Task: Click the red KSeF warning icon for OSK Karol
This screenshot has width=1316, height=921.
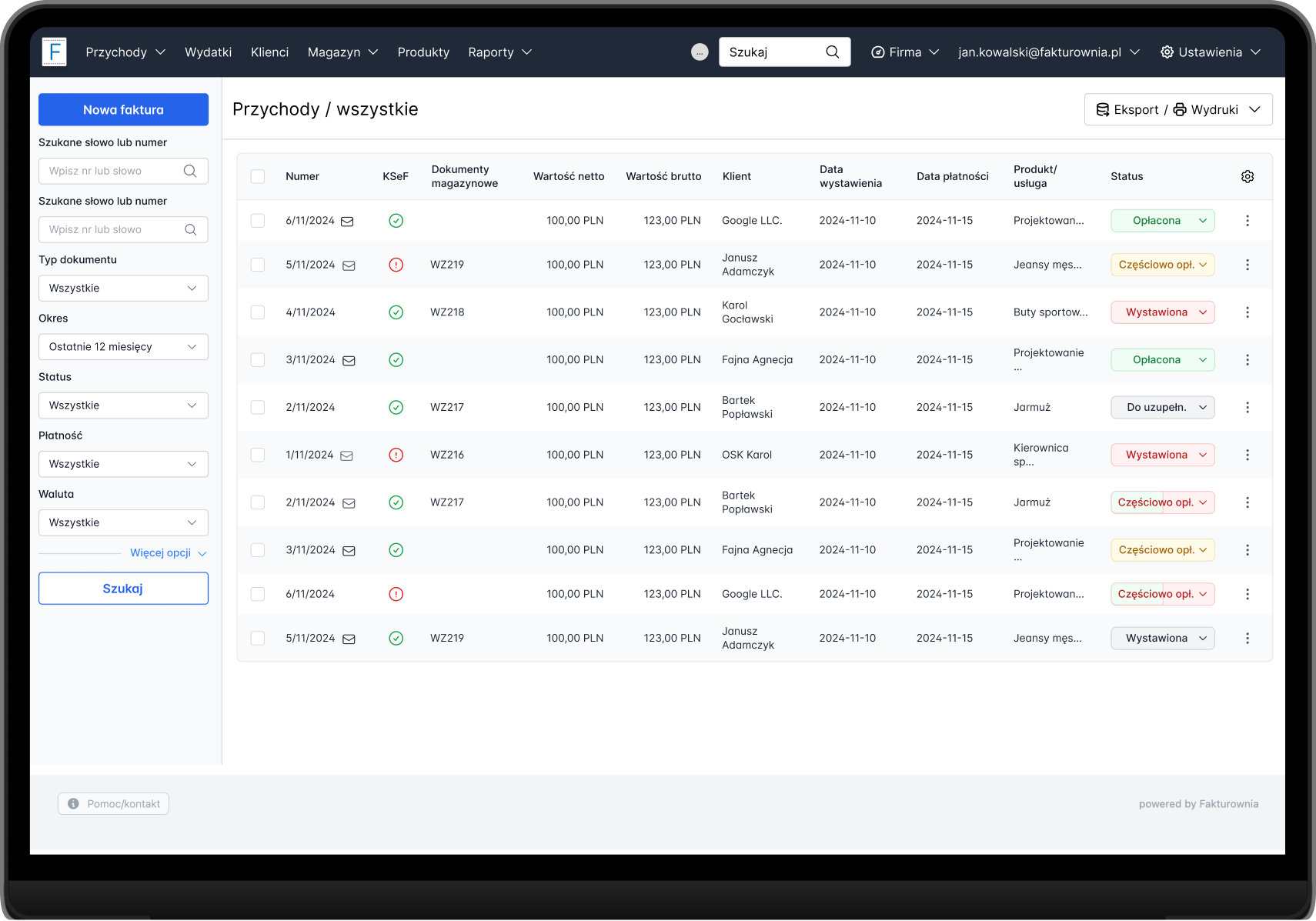Action: [x=396, y=455]
